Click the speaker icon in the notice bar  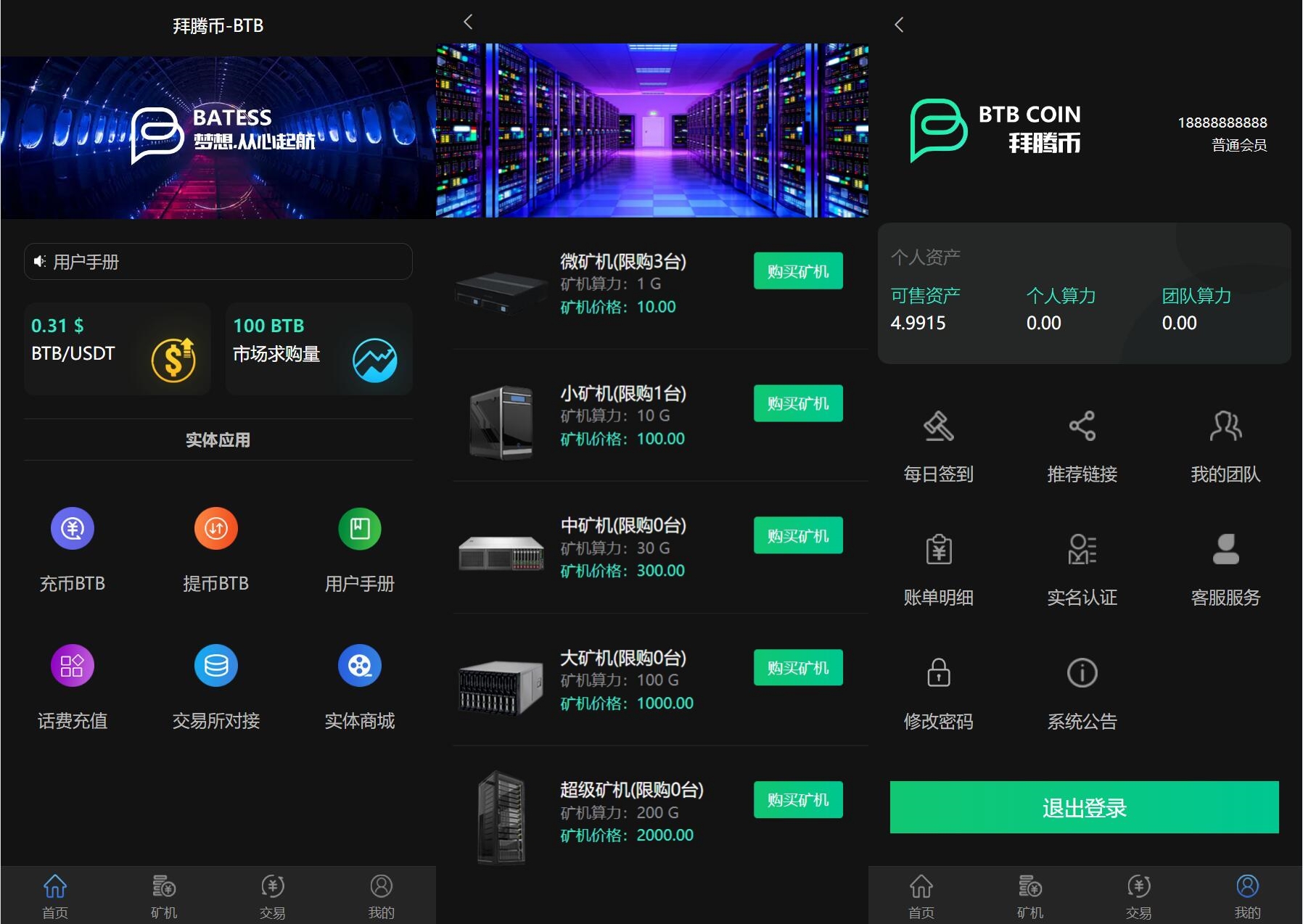pyautogui.click(x=40, y=261)
